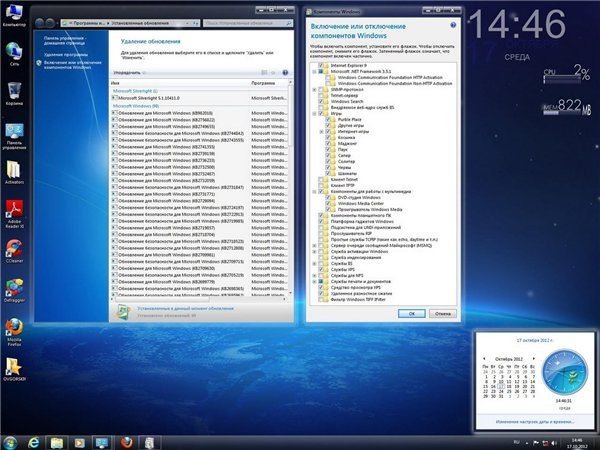Click the volume icon in the system tray
The height and width of the screenshot is (450, 600).
[x=553, y=443]
